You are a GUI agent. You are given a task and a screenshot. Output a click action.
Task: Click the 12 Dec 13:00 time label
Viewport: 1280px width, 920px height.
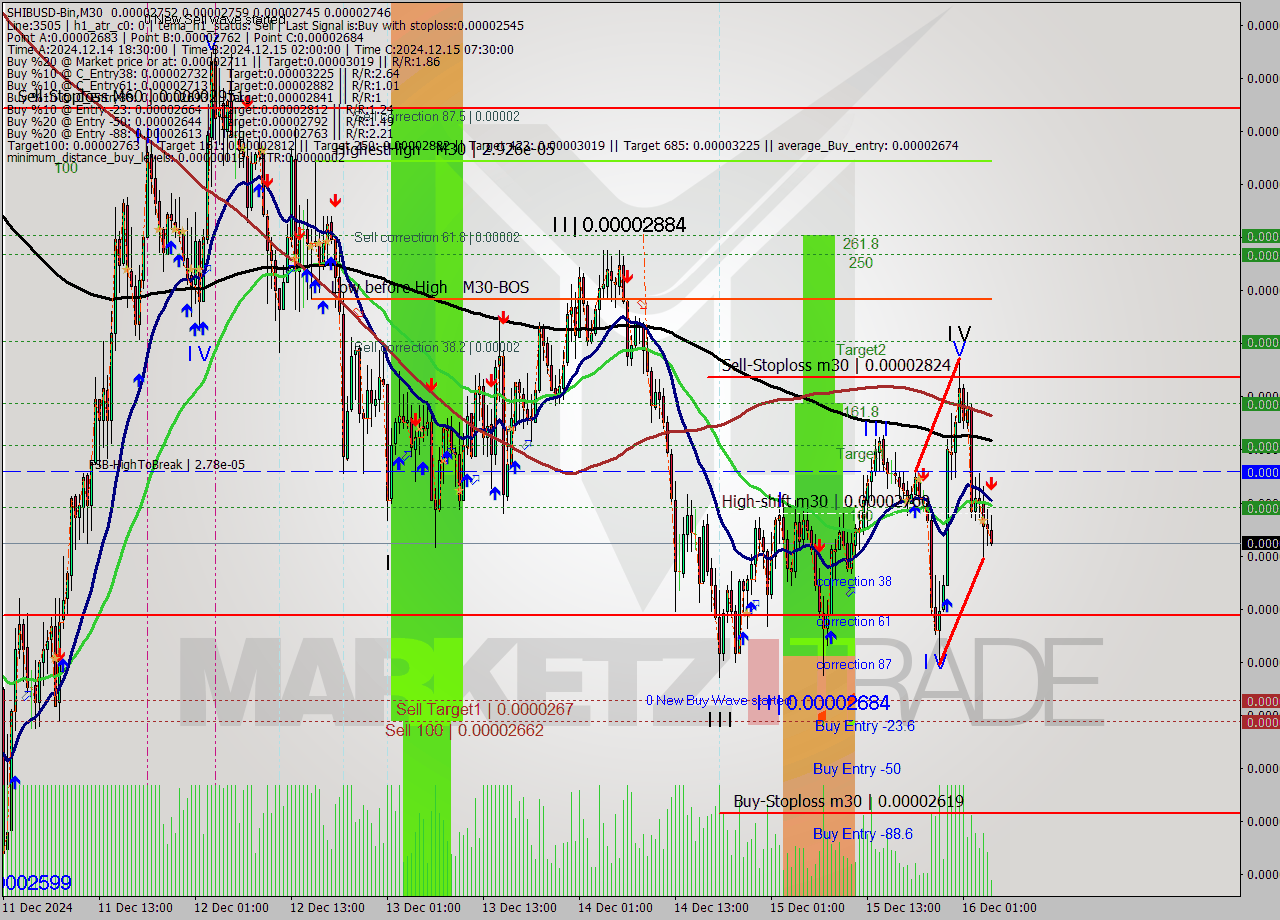(x=327, y=908)
